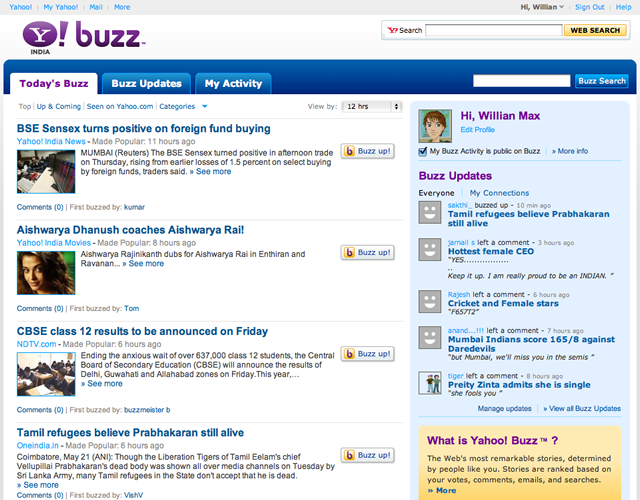This screenshot has width=640, height=500.
Task: Click Willian Max's profile avatar
Action: pos(435,126)
